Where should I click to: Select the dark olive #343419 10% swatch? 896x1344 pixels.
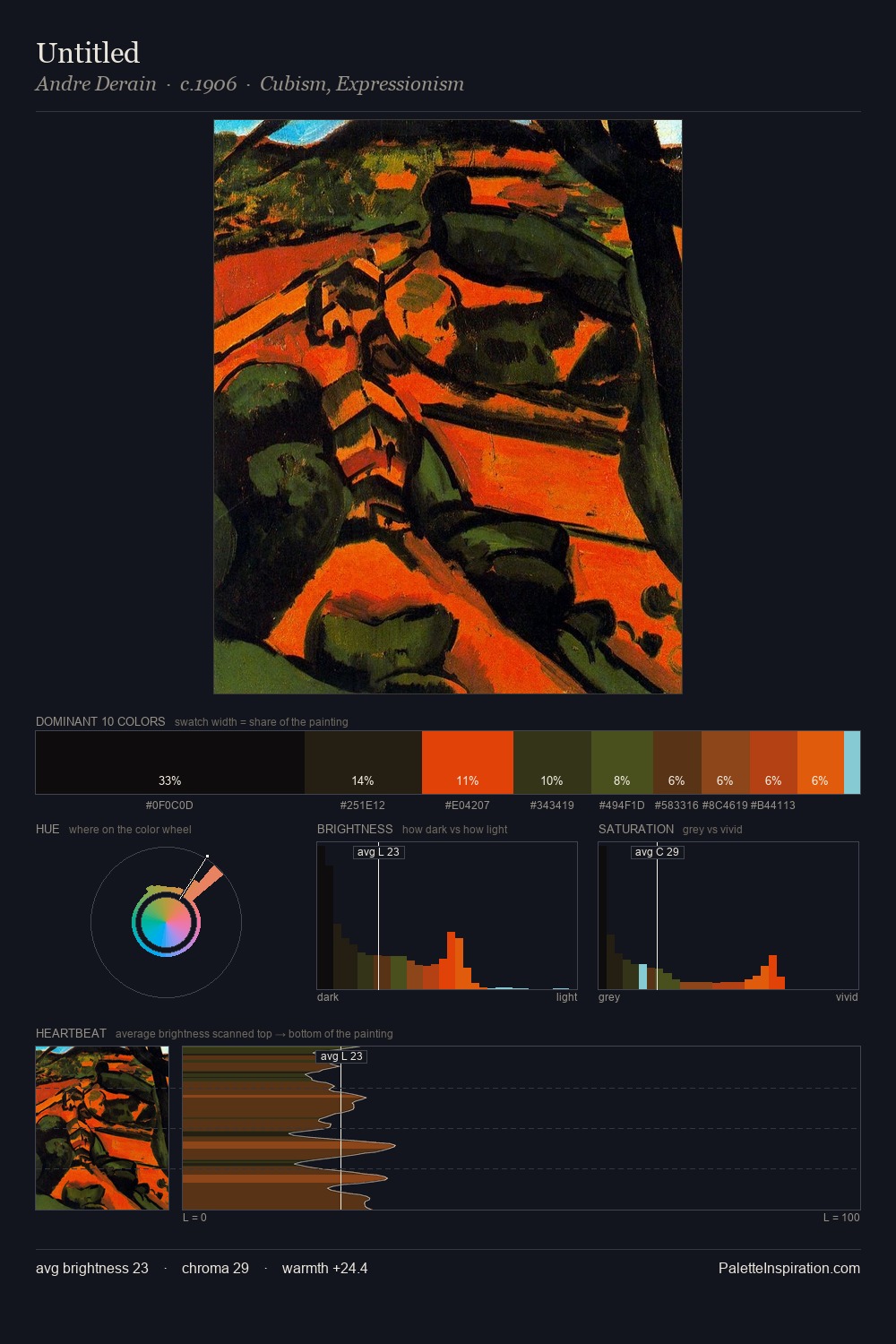click(552, 762)
